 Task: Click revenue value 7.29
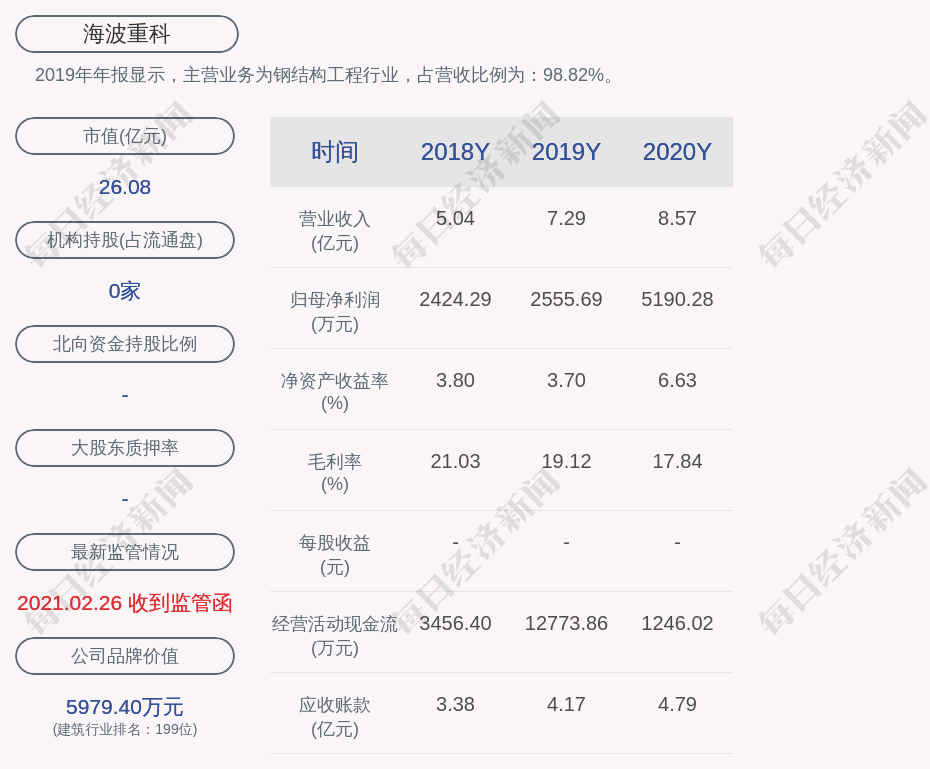566,218
